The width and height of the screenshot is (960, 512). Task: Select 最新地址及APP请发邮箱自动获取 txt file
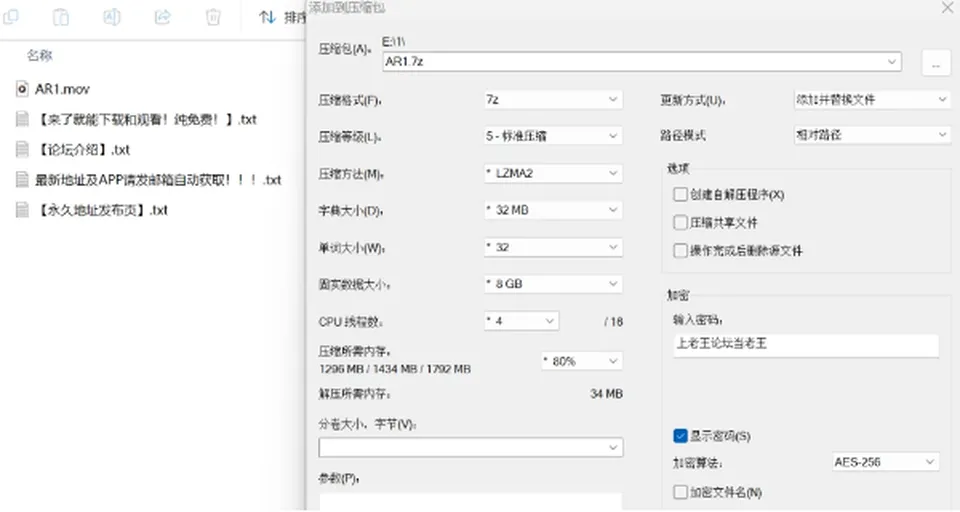(158, 180)
